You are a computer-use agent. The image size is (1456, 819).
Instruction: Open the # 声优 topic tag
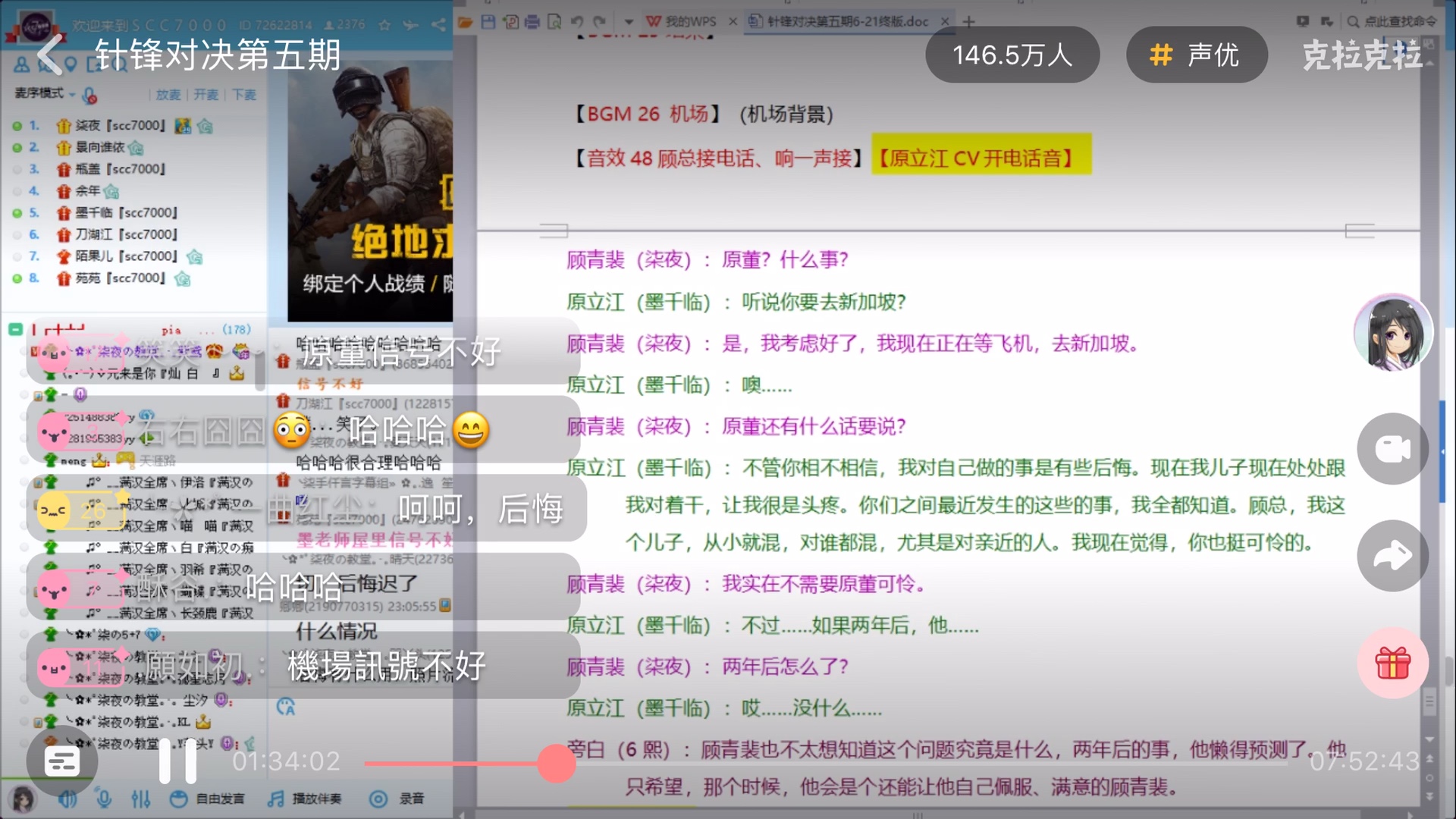coord(1196,55)
